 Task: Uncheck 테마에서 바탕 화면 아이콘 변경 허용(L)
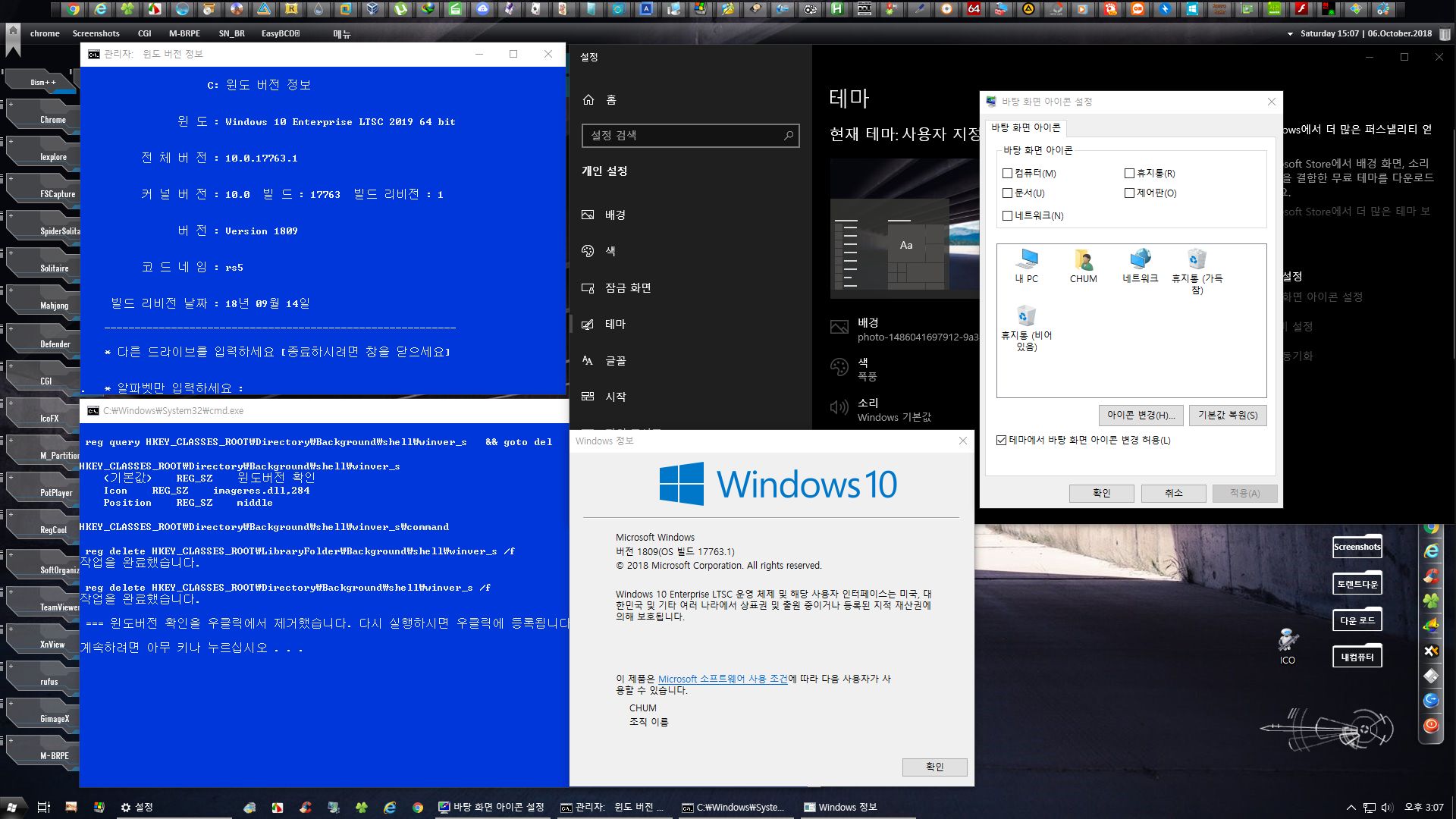[1001, 441]
